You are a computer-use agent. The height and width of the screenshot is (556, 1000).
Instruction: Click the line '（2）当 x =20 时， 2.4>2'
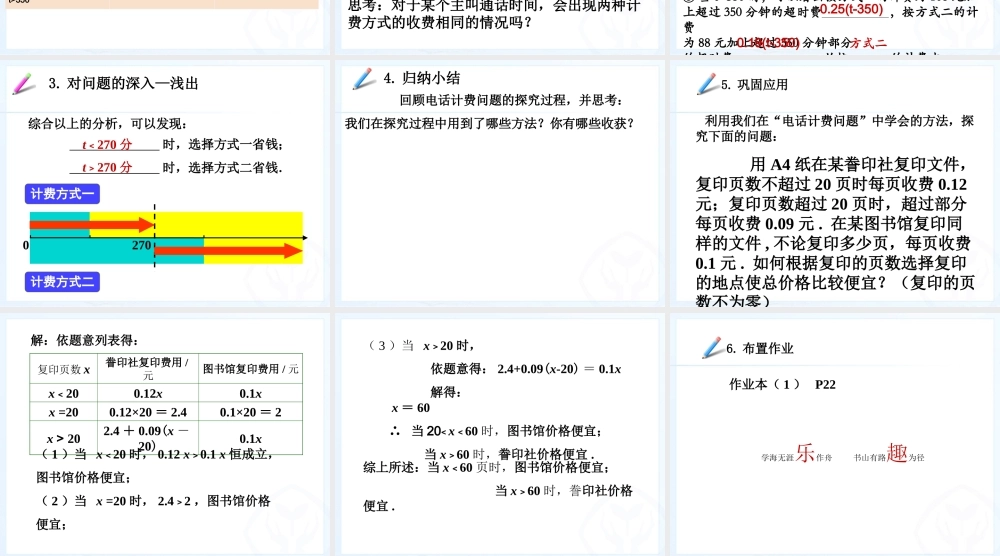pyautogui.click(x=156, y=501)
